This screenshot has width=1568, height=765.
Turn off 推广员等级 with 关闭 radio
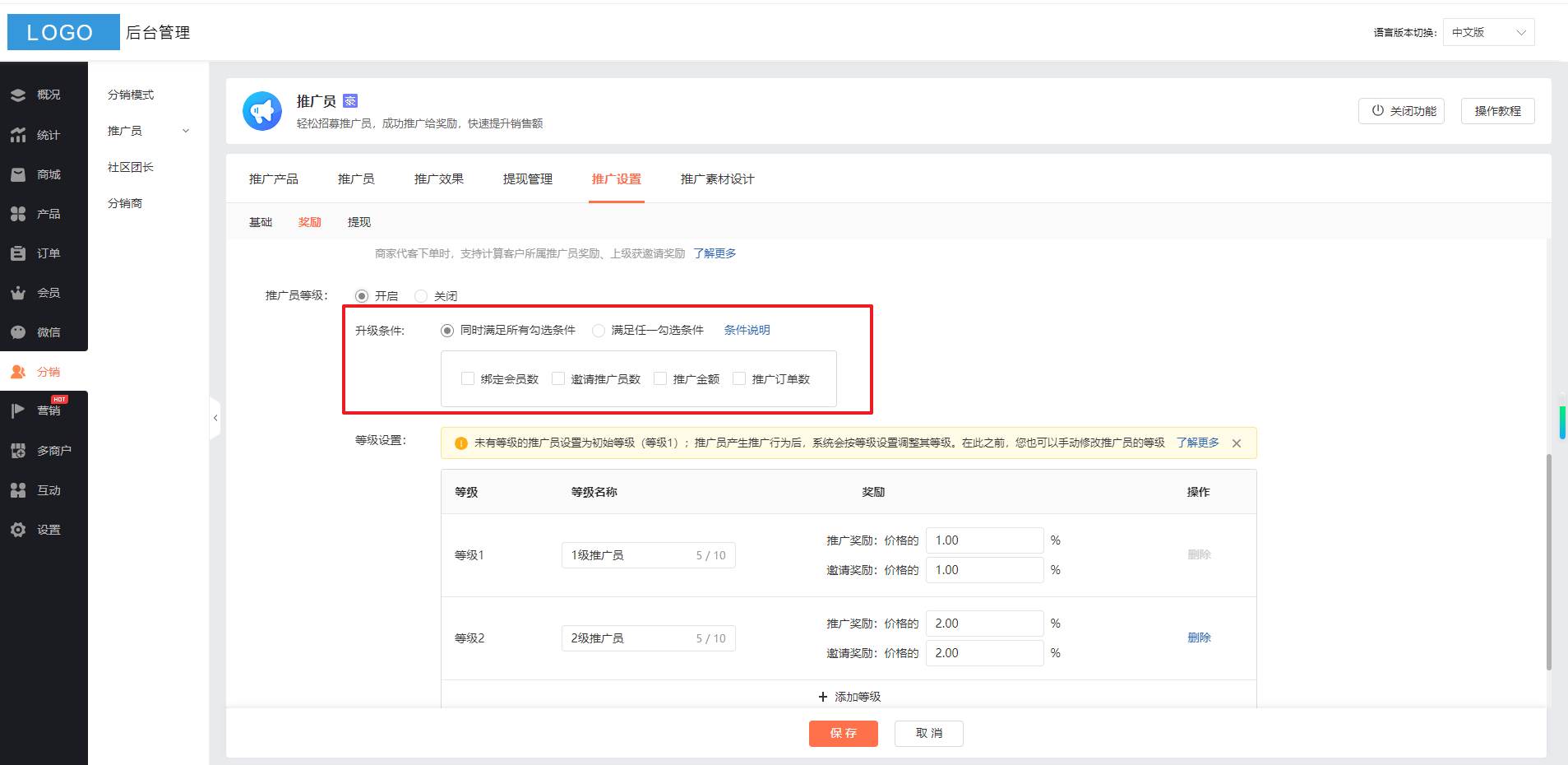click(421, 296)
